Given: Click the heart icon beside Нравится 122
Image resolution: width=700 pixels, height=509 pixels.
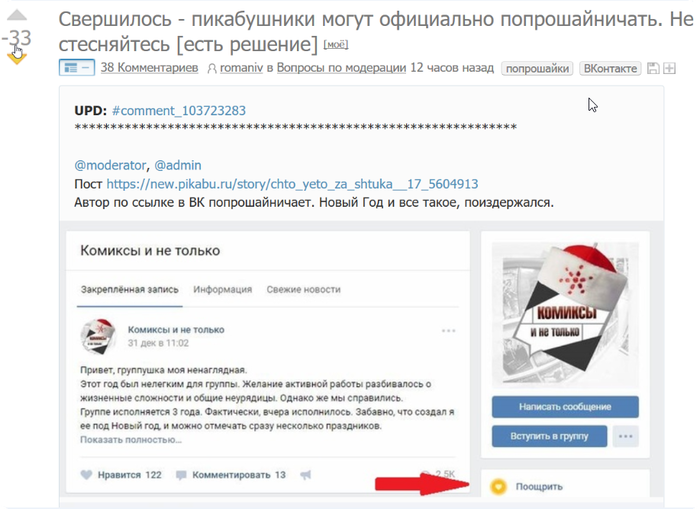Looking at the screenshot, I should [86, 475].
